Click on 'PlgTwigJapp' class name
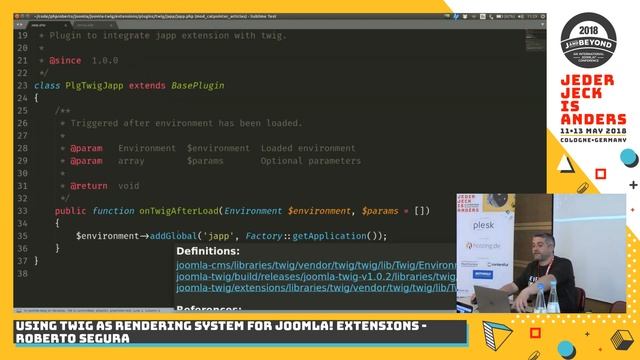The height and width of the screenshot is (360, 640). click(x=94, y=86)
